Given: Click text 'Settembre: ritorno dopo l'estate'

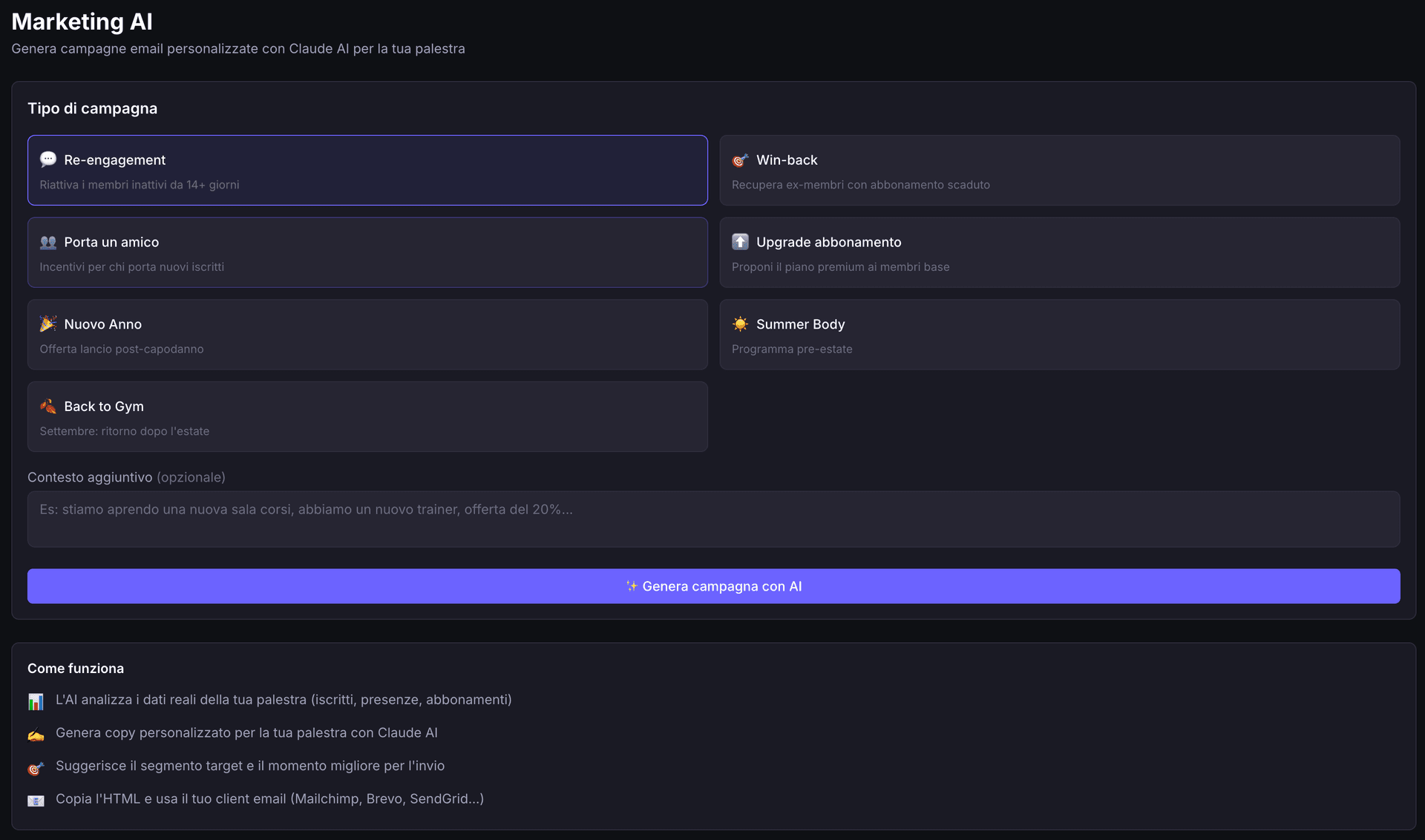Looking at the screenshot, I should click(125, 431).
